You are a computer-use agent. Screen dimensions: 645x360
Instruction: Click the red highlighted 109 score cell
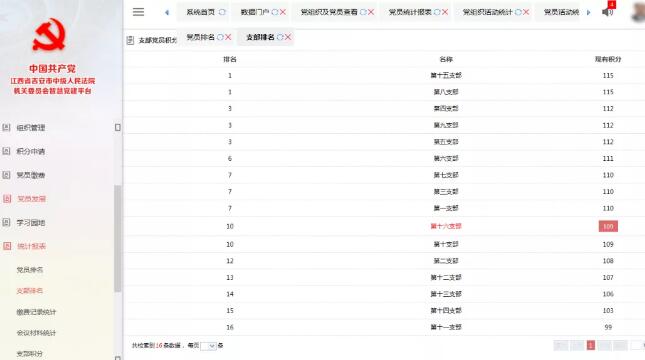pyautogui.click(x=608, y=226)
